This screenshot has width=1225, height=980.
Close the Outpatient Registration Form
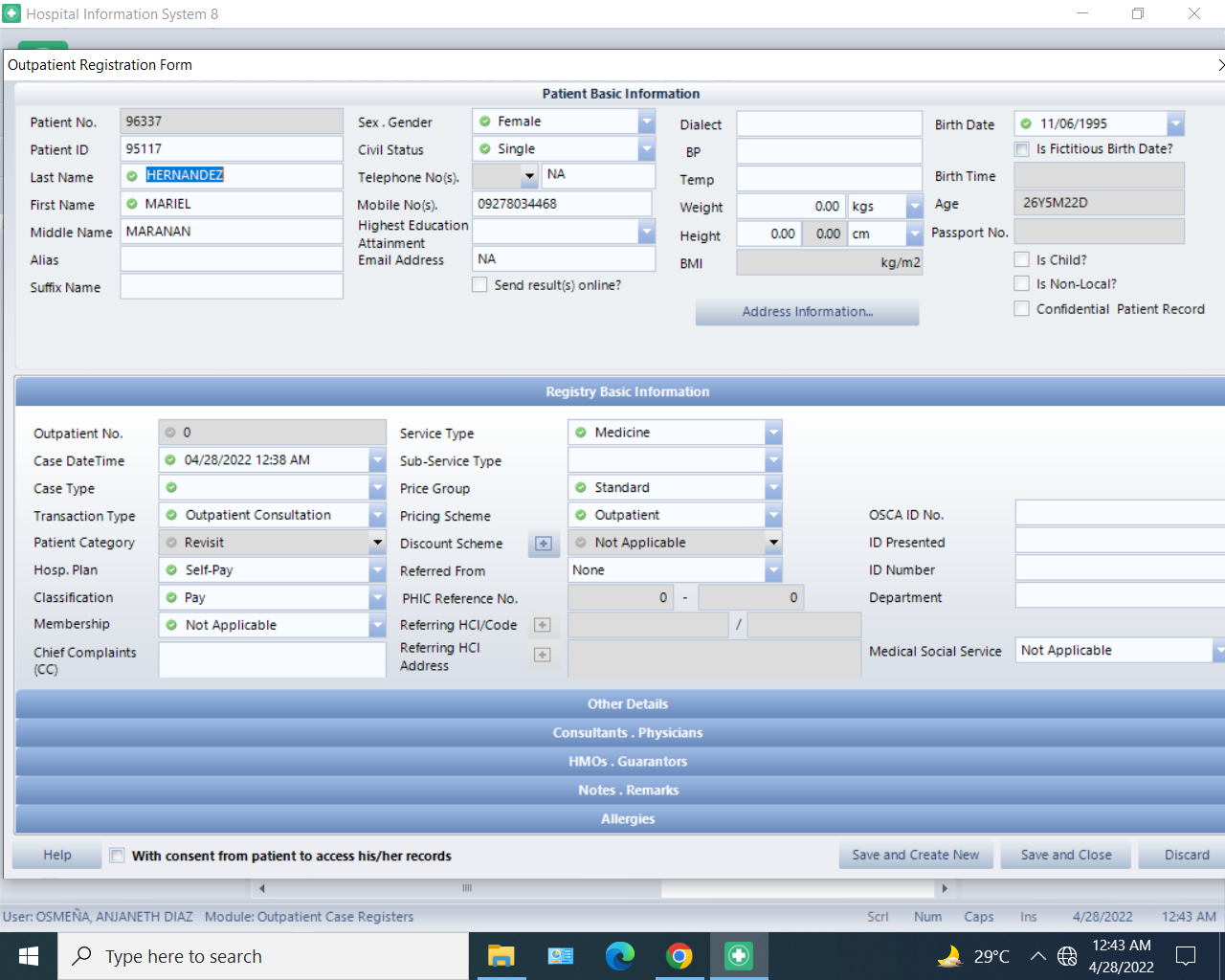pyautogui.click(x=1219, y=65)
